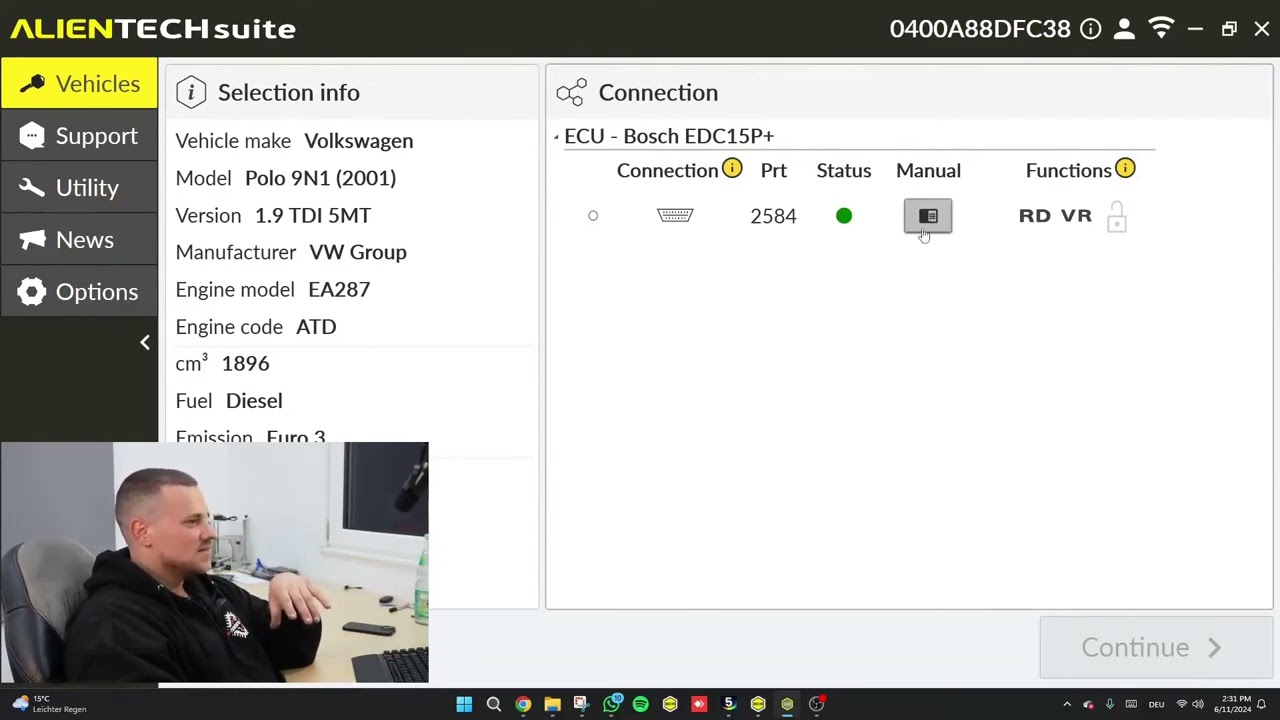
Task: Click the vehicle make value Volkswagen
Action: pos(358,141)
